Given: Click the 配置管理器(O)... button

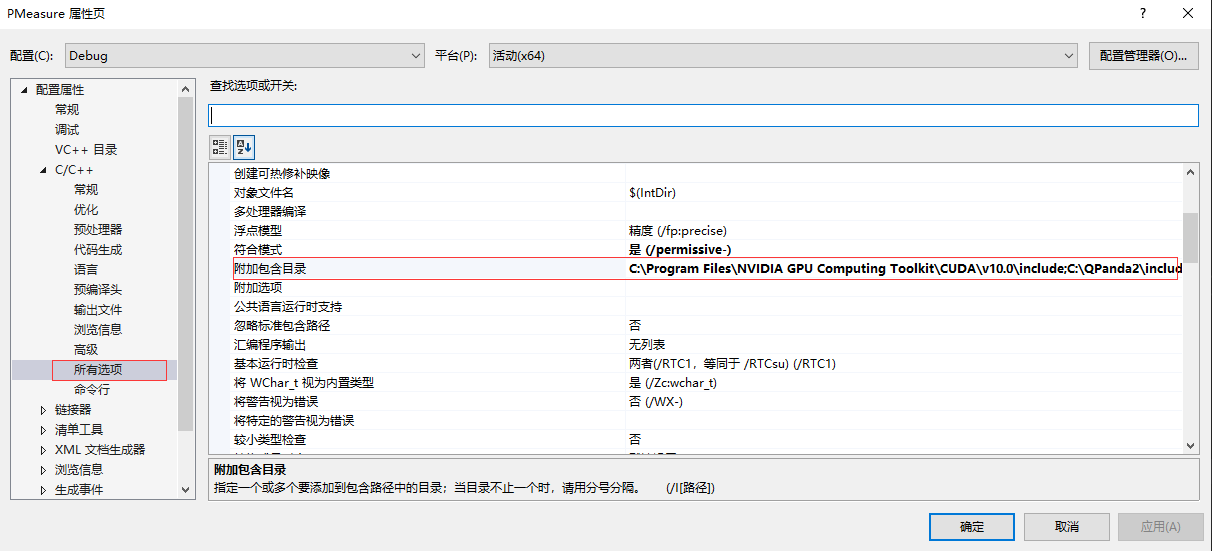Looking at the screenshot, I should pyautogui.click(x=1144, y=56).
